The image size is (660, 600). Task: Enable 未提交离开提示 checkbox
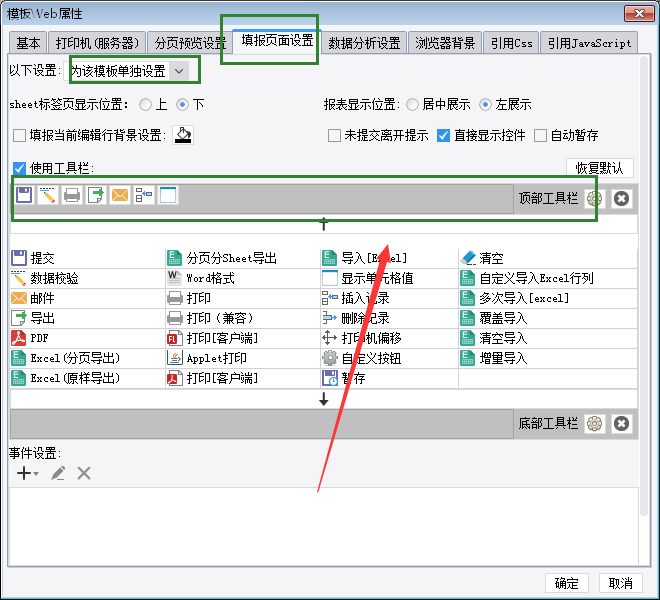[334, 136]
